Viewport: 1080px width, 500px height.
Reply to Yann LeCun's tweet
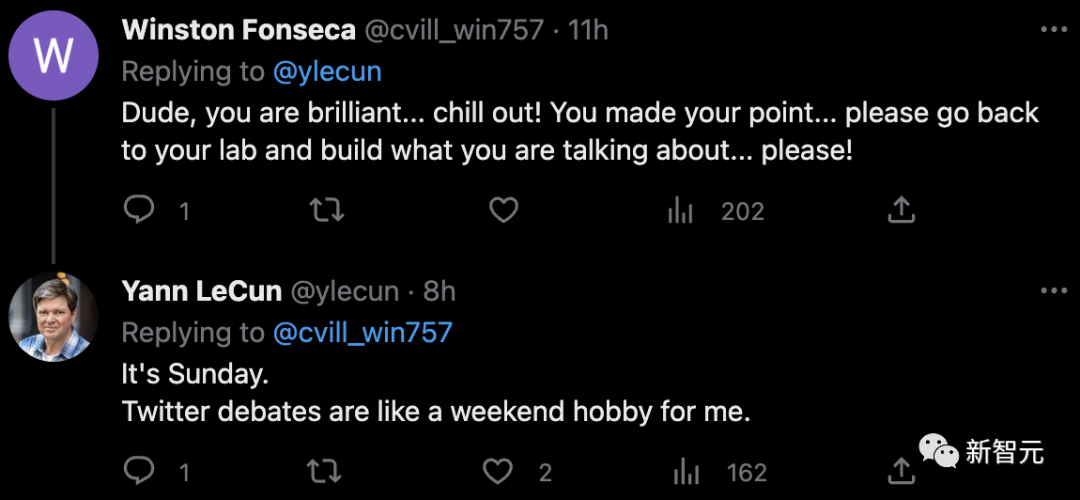[x=139, y=471]
